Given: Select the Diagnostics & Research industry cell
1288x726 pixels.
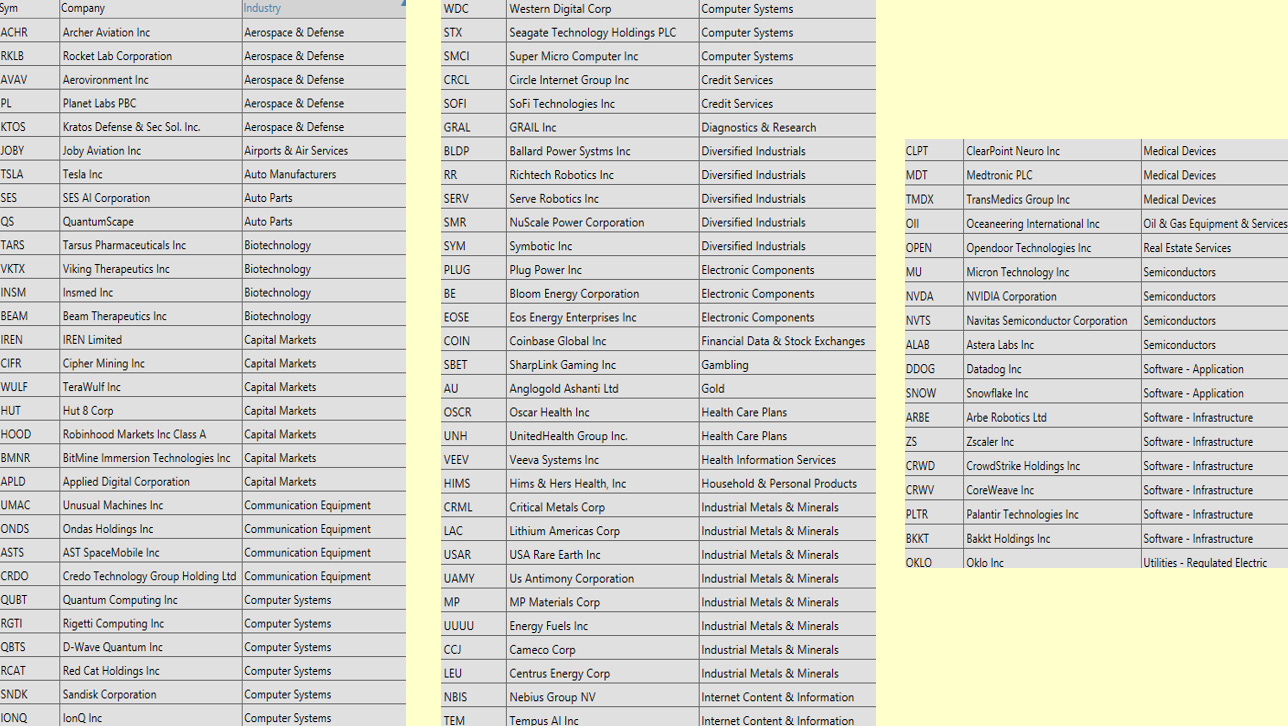Looking at the screenshot, I should click(787, 128).
